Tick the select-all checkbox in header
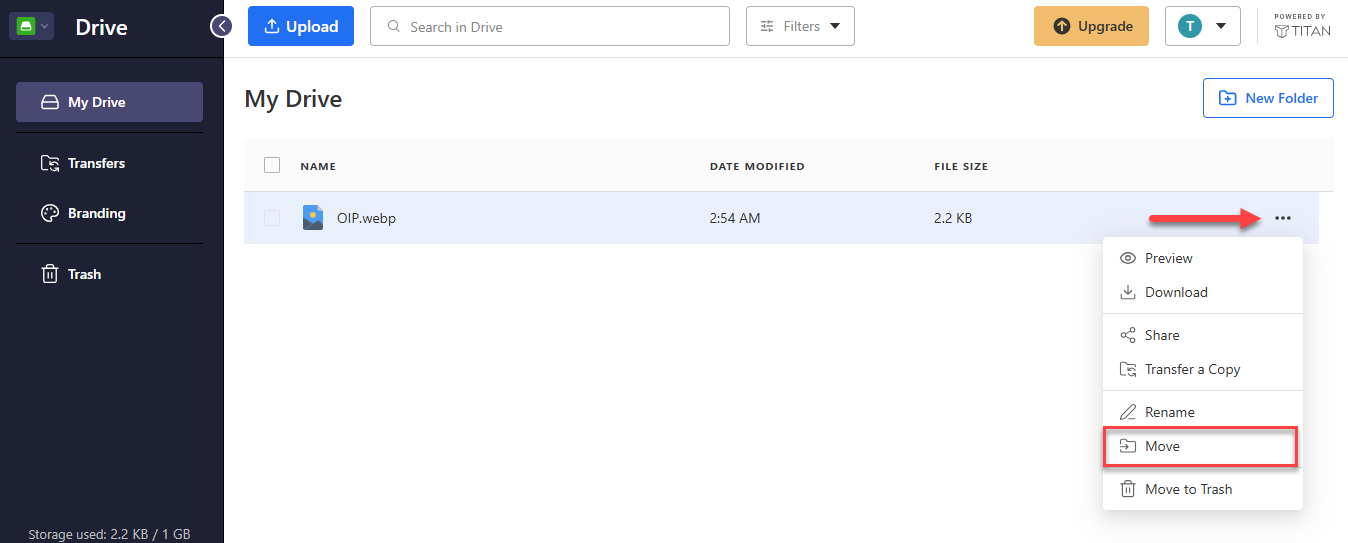The image size is (1348, 543). [x=272, y=165]
